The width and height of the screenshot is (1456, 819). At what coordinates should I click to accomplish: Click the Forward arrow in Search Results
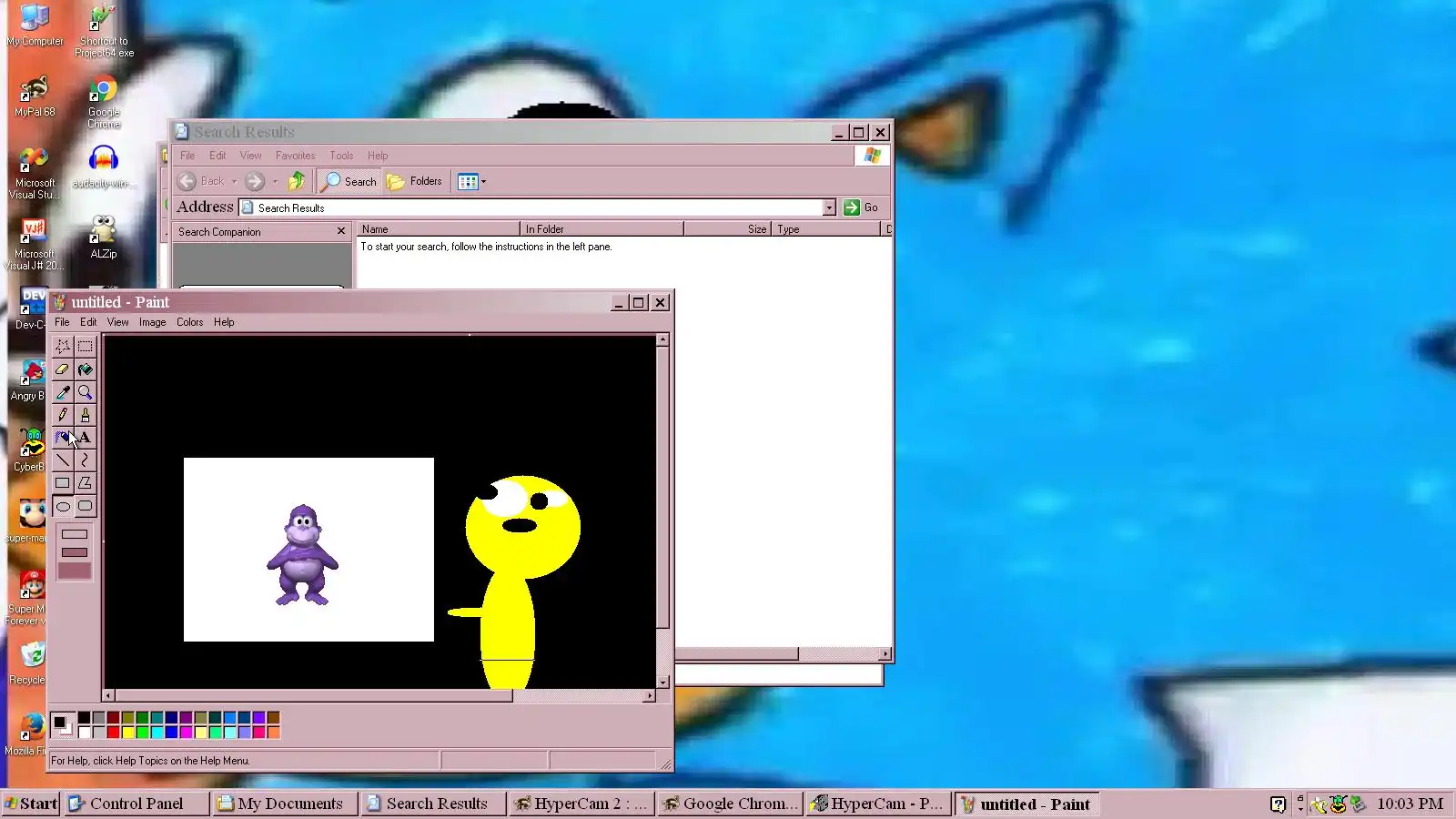pyautogui.click(x=255, y=181)
